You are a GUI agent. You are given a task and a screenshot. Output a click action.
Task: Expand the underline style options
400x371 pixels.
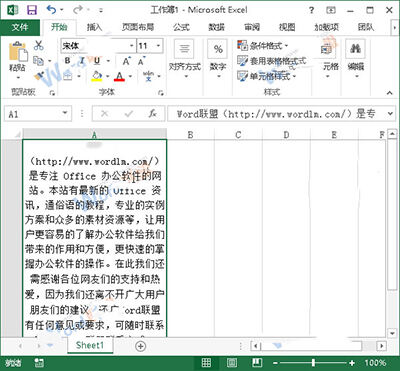pos(108,61)
